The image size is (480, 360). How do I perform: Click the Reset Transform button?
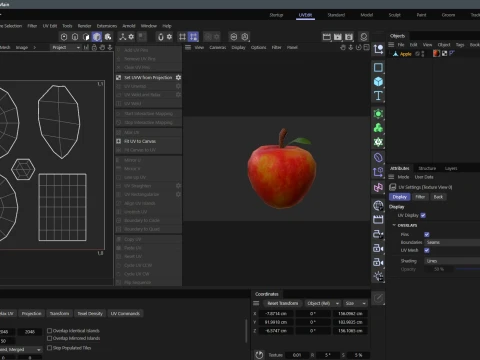282,303
